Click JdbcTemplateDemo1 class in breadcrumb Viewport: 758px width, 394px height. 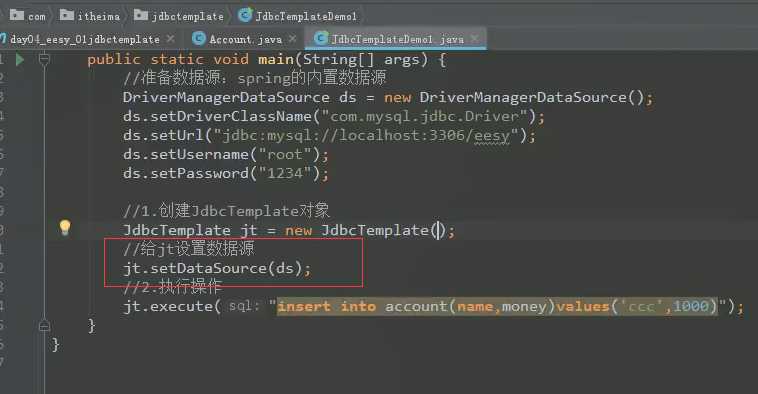[x=306, y=16]
